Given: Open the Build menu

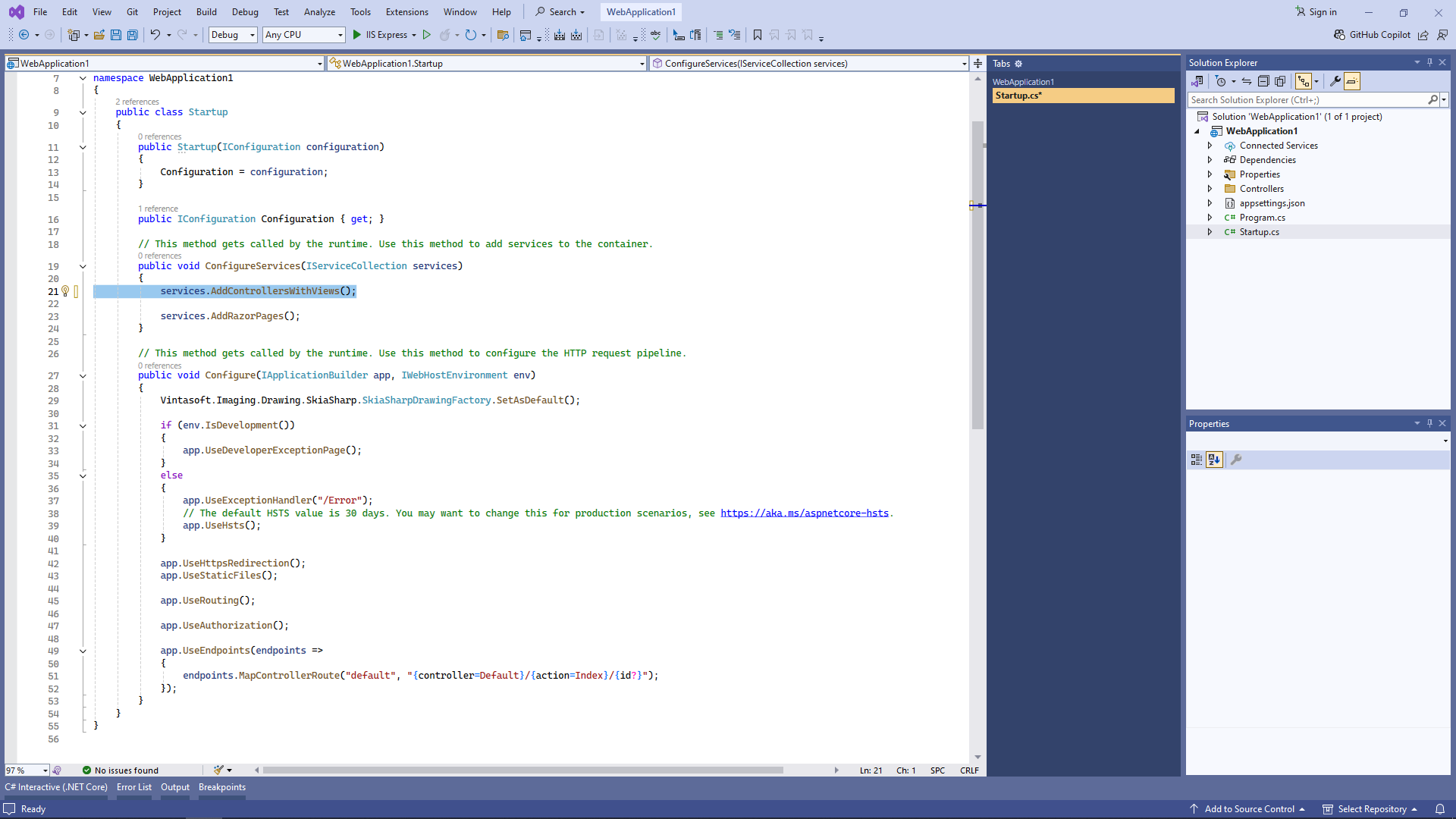Looking at the screenshot, I should click(206, 12).
